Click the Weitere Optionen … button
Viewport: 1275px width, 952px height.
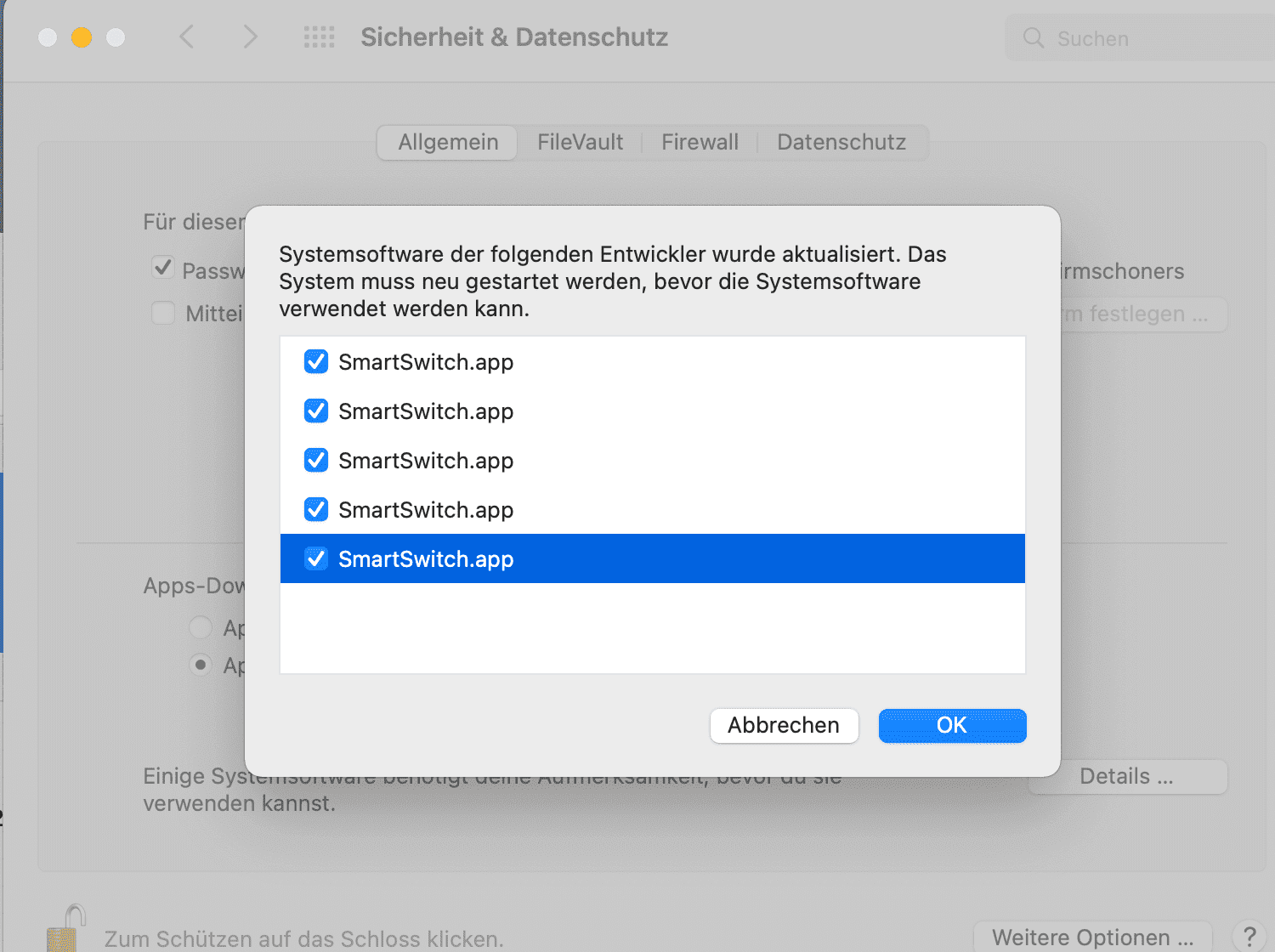pos(1092,937)
